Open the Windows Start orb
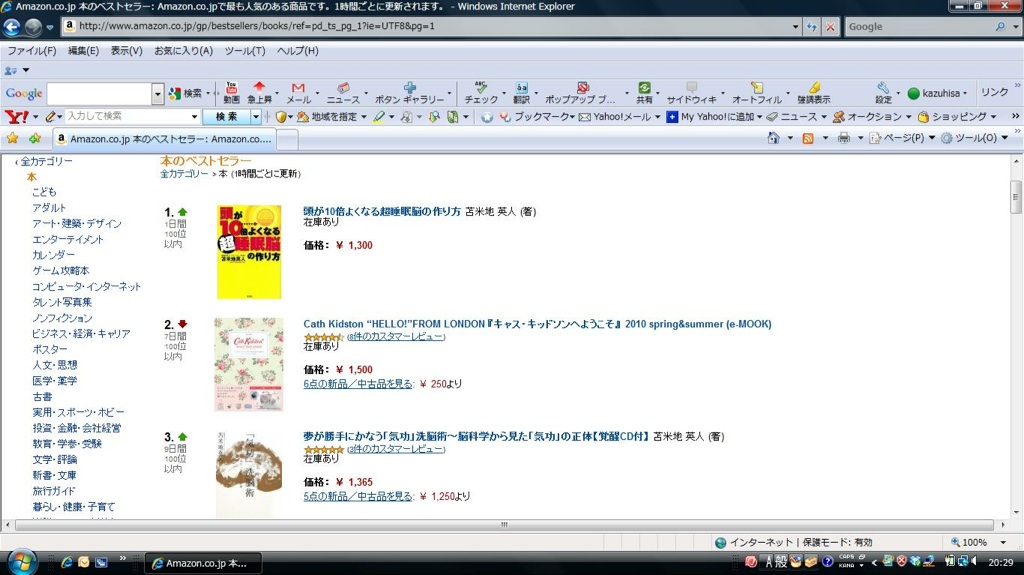Image resolution: width=1024 pixels, height=575 pixels. [x=21, y=562]
